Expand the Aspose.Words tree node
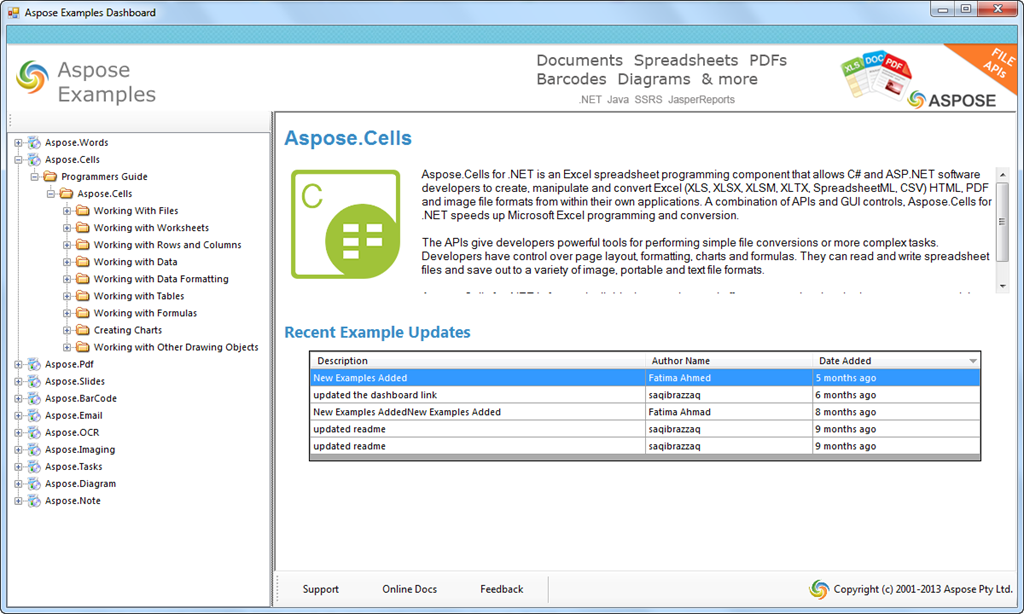 [18, 142]
